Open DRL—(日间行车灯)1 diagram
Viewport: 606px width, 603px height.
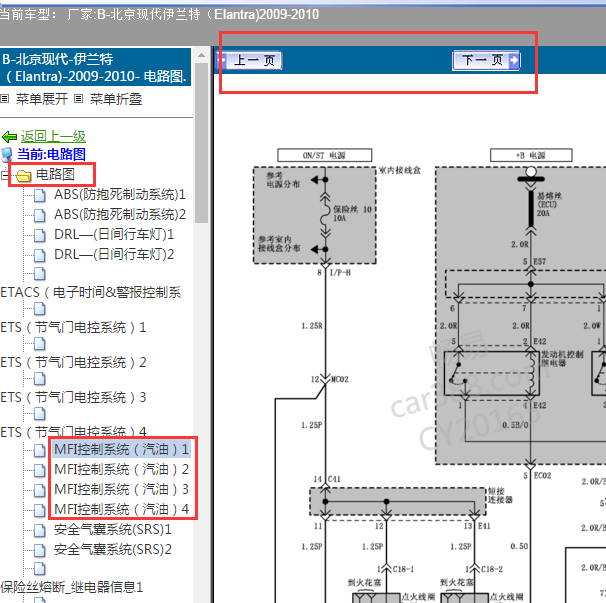[x=114, y=235]
